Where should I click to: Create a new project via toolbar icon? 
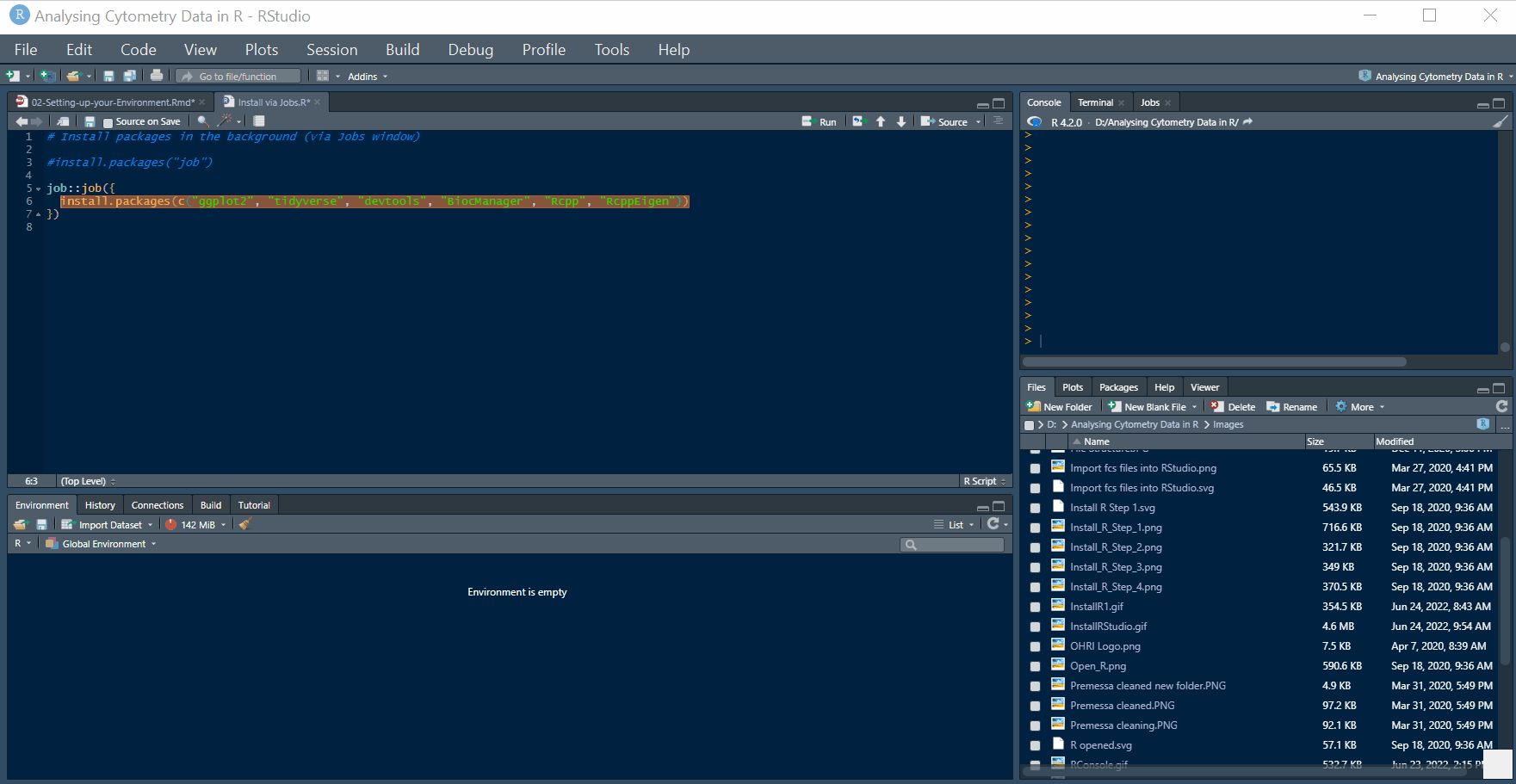(x=48, y=76)
